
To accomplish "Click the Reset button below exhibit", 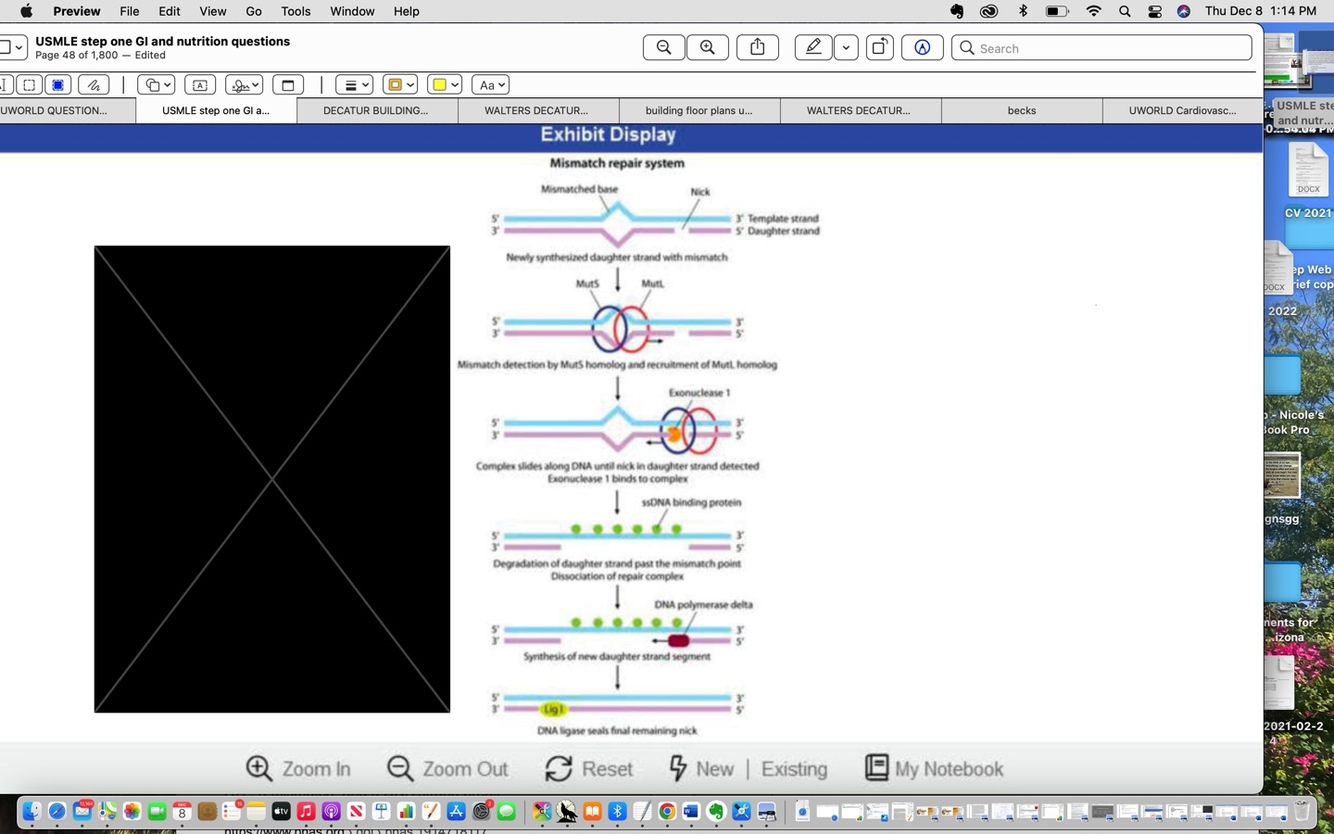I will pyautogui.click(x=589, y=769).
